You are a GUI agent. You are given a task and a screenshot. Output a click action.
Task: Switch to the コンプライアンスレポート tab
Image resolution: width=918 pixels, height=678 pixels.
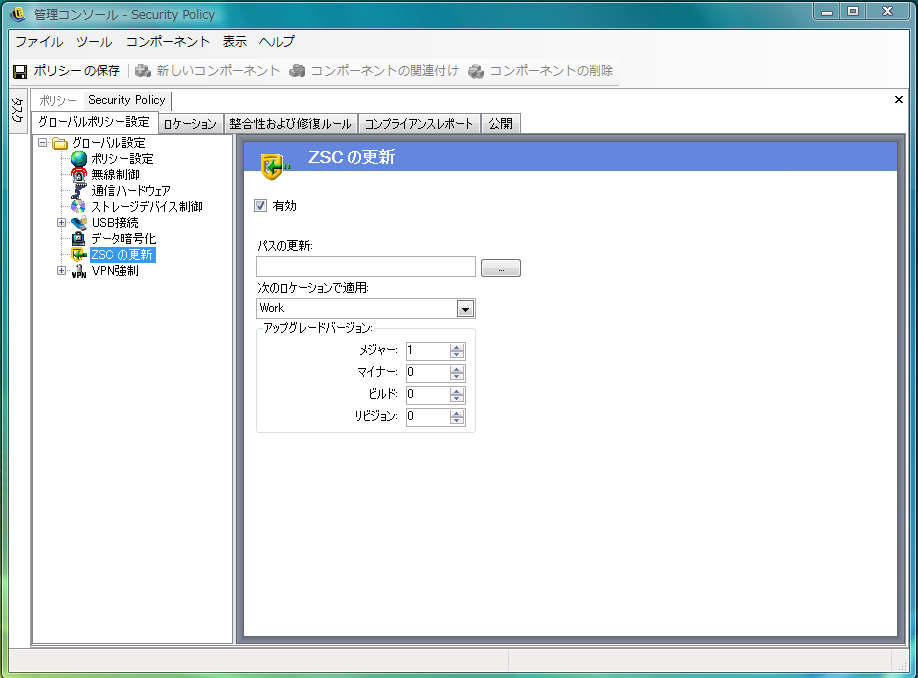[x=419, y=124]
